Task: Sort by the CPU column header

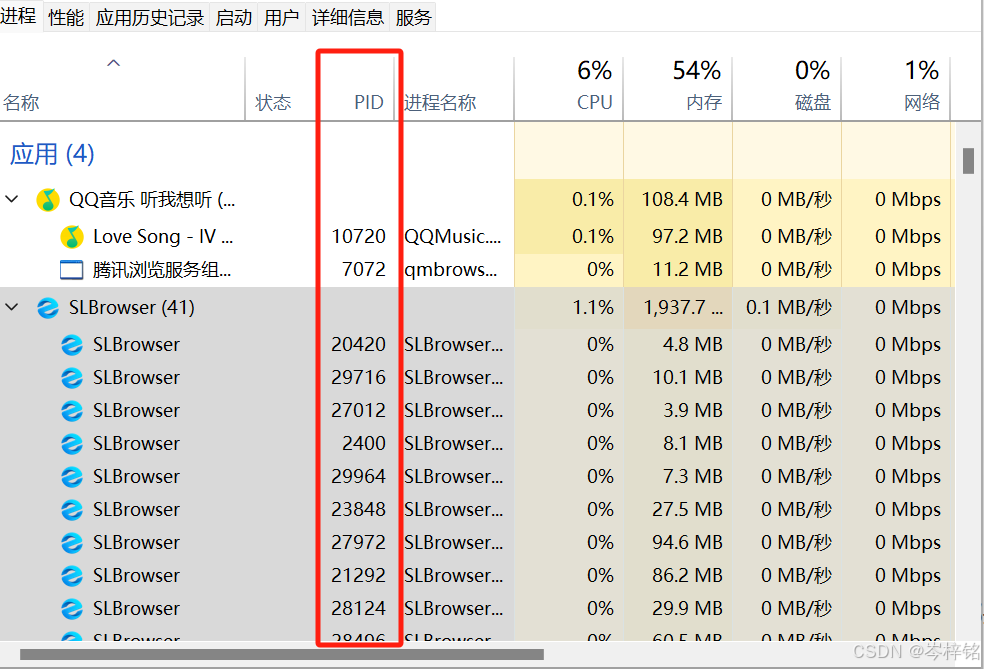Action: click(569, 88)
